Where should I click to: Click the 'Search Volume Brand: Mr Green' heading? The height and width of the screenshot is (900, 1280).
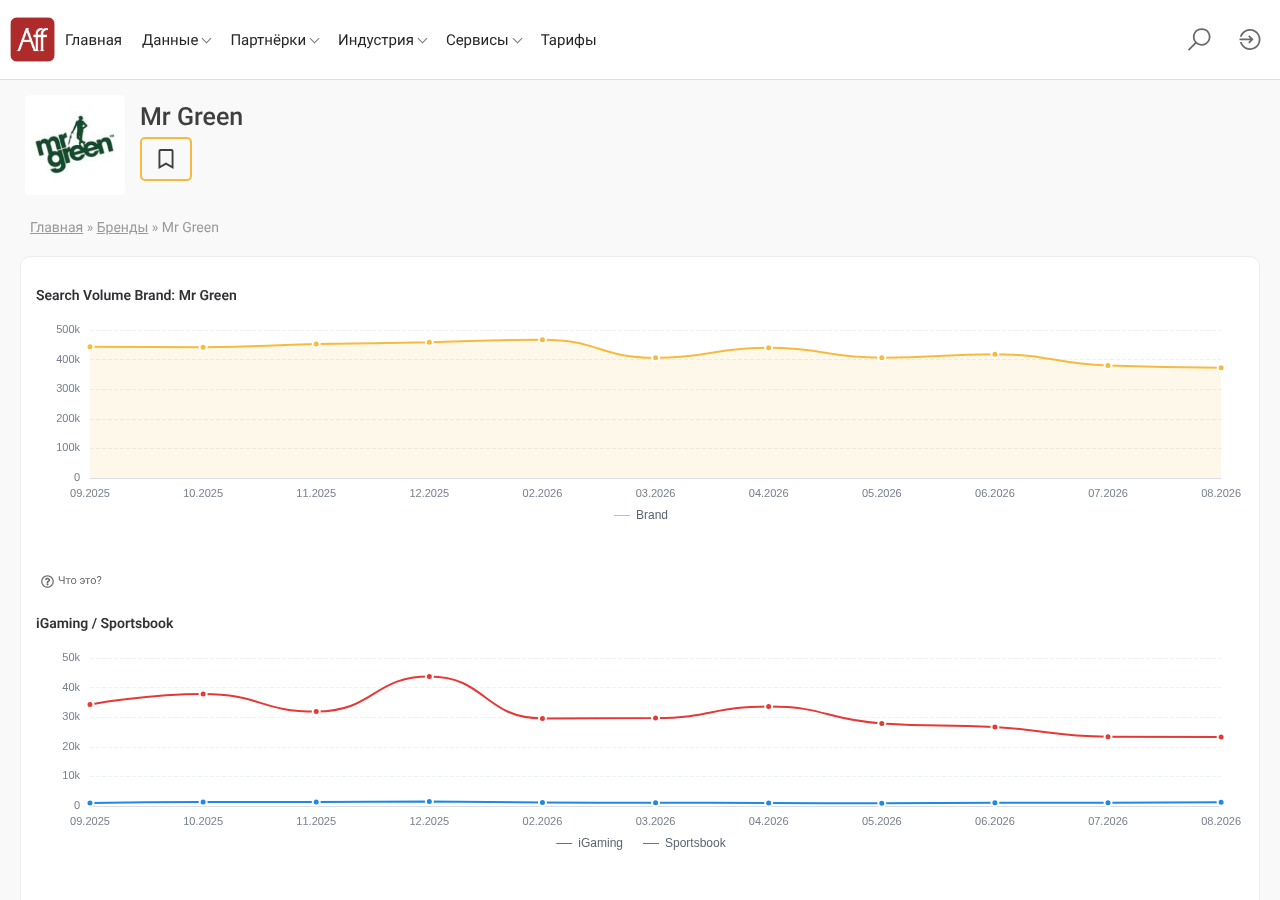pyautogui.click(x=136, y=295)
